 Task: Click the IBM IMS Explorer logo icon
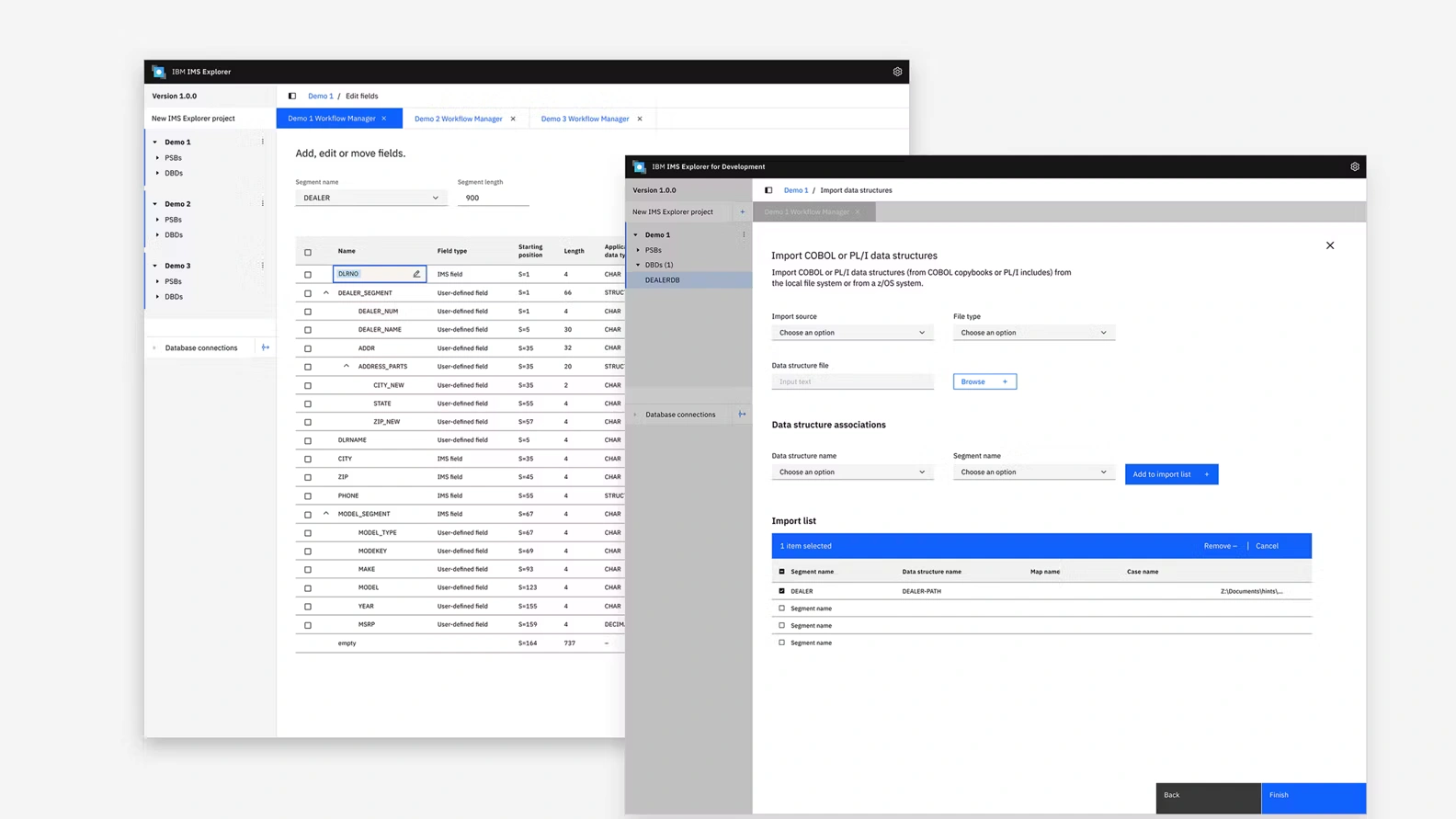pyautogui.click(x=159, y=72)
